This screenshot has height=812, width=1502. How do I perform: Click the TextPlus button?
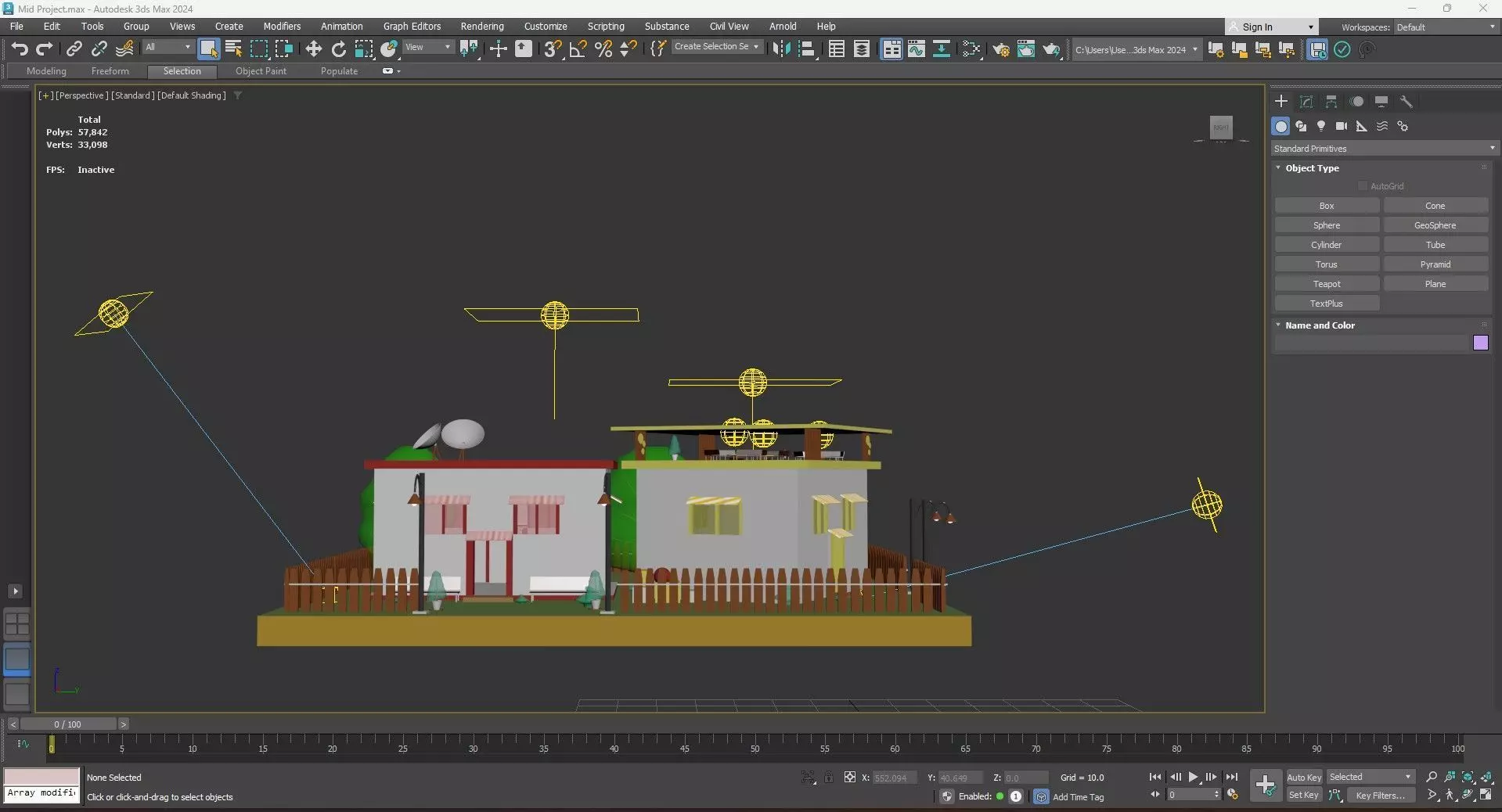1327,304
